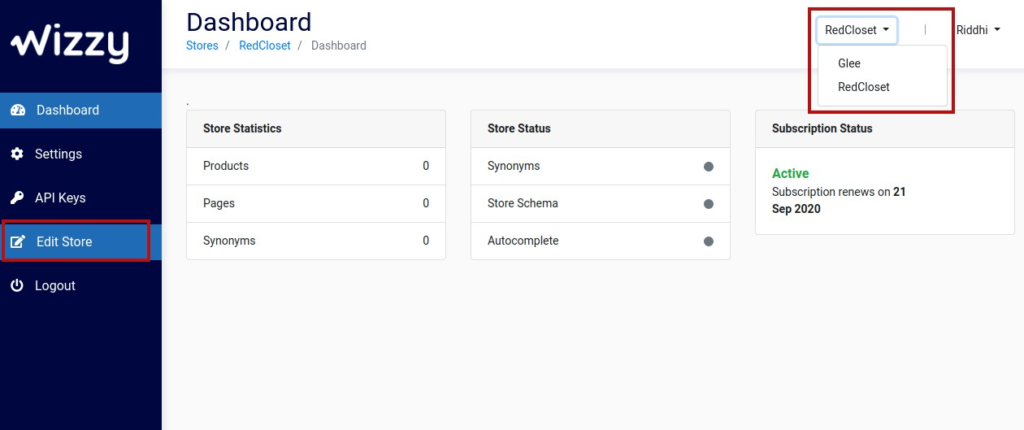Click the Store Schema status dot
Viewport: 1024px width, 430px height.
(709, 204)
